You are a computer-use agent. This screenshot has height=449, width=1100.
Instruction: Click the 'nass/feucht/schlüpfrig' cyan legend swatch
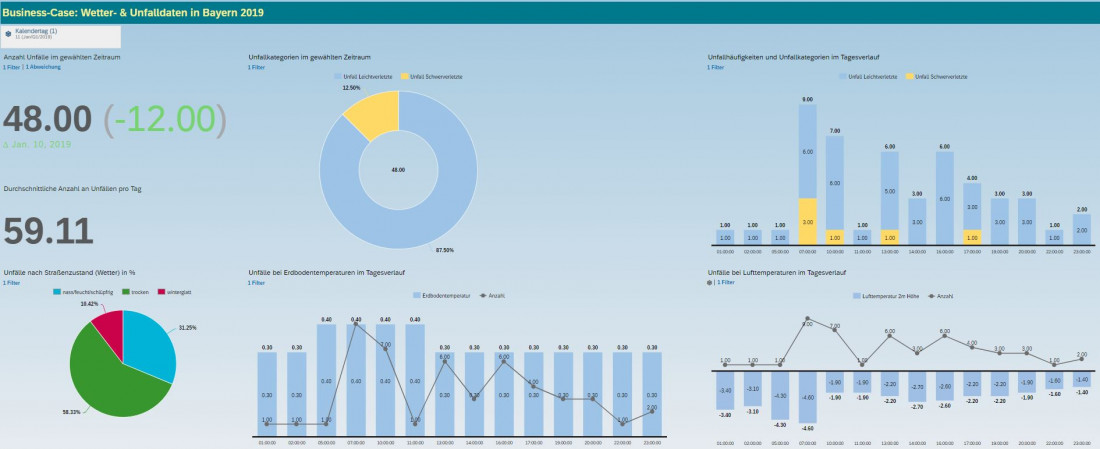coord(55,292)
